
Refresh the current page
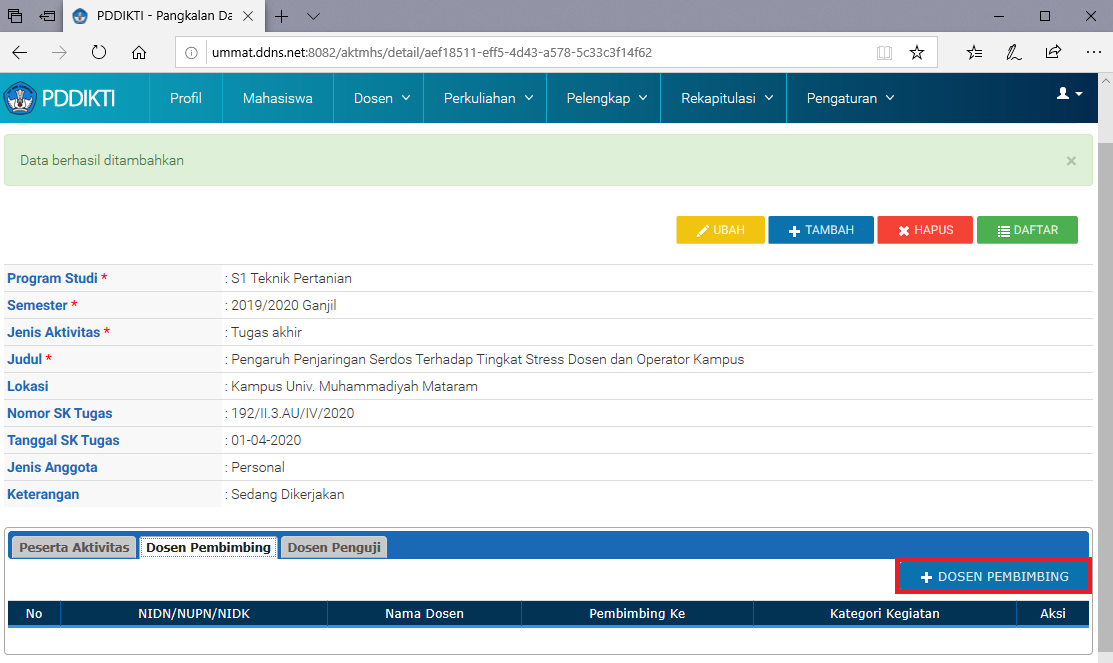coord(98,53)
